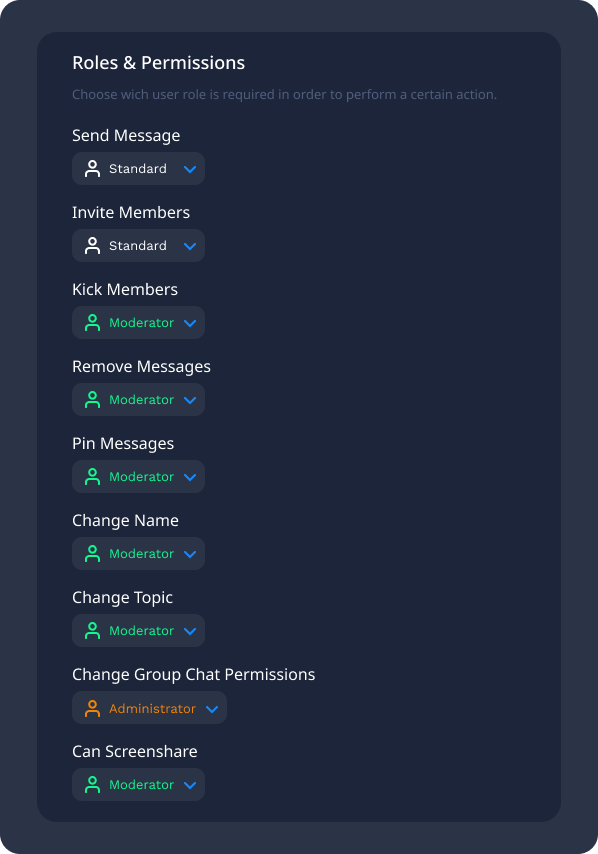This screenshot has height=854, width=598.
Task: Expand the Send Message chevron arrow
Action: 190,169
